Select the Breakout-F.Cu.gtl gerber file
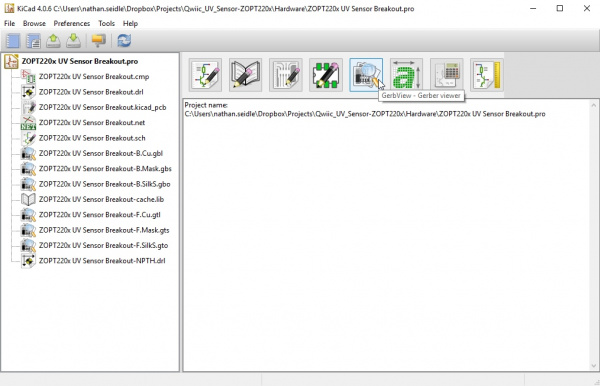 click(99, 215)
